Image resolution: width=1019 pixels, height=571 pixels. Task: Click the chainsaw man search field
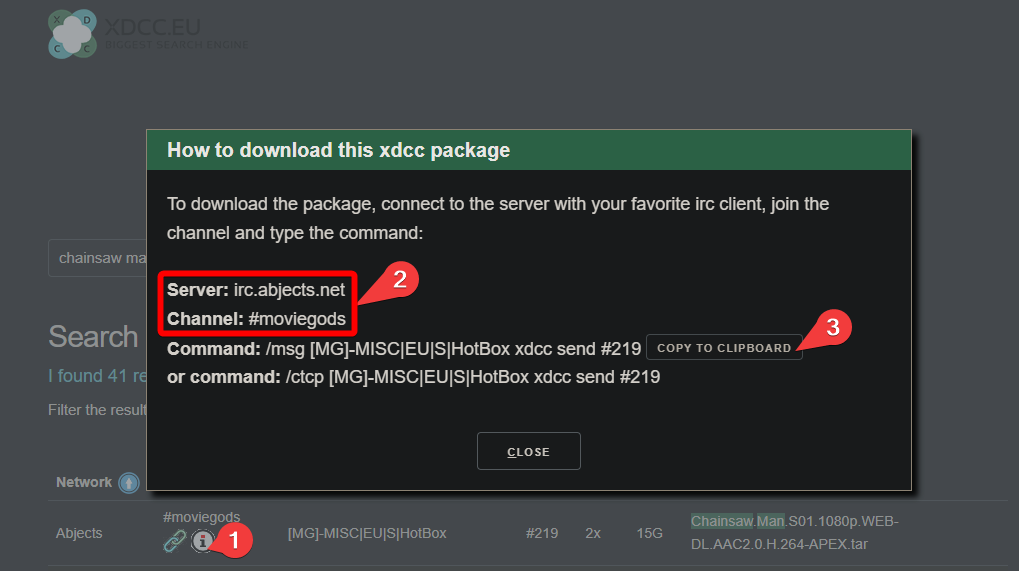(x=98, y=258)
